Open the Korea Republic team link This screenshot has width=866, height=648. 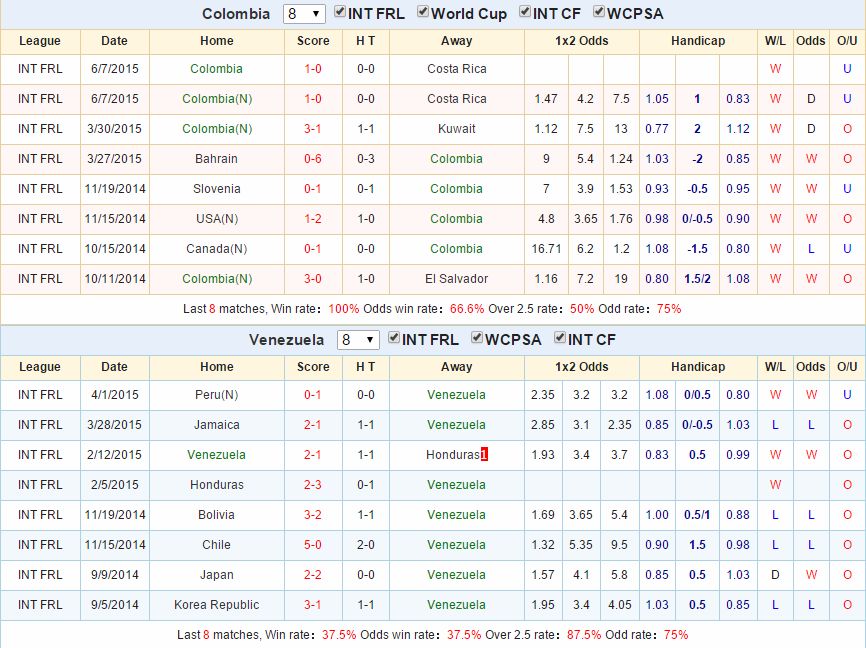click(216, 605)
